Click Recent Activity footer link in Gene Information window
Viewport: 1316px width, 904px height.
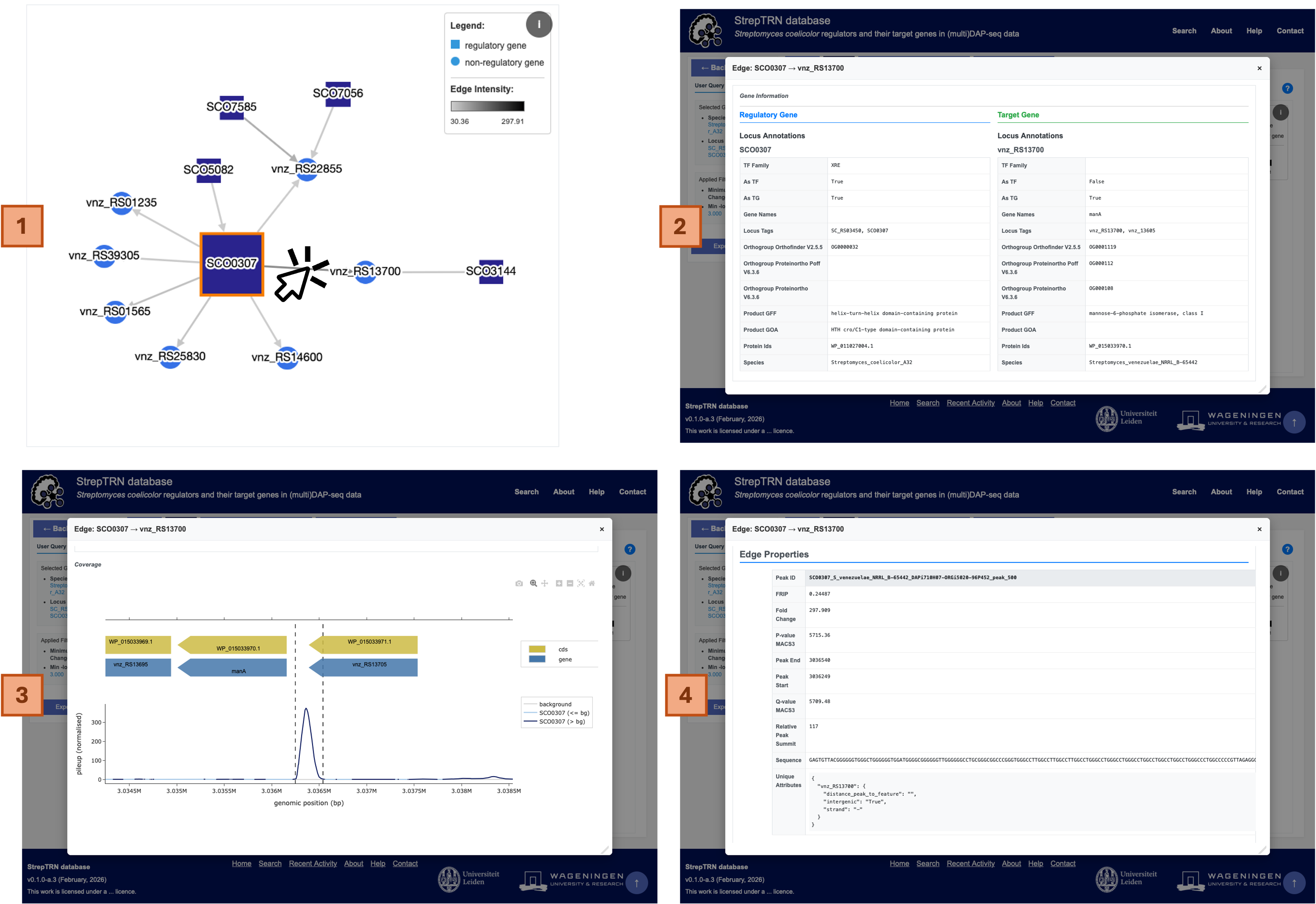(970, 403)
